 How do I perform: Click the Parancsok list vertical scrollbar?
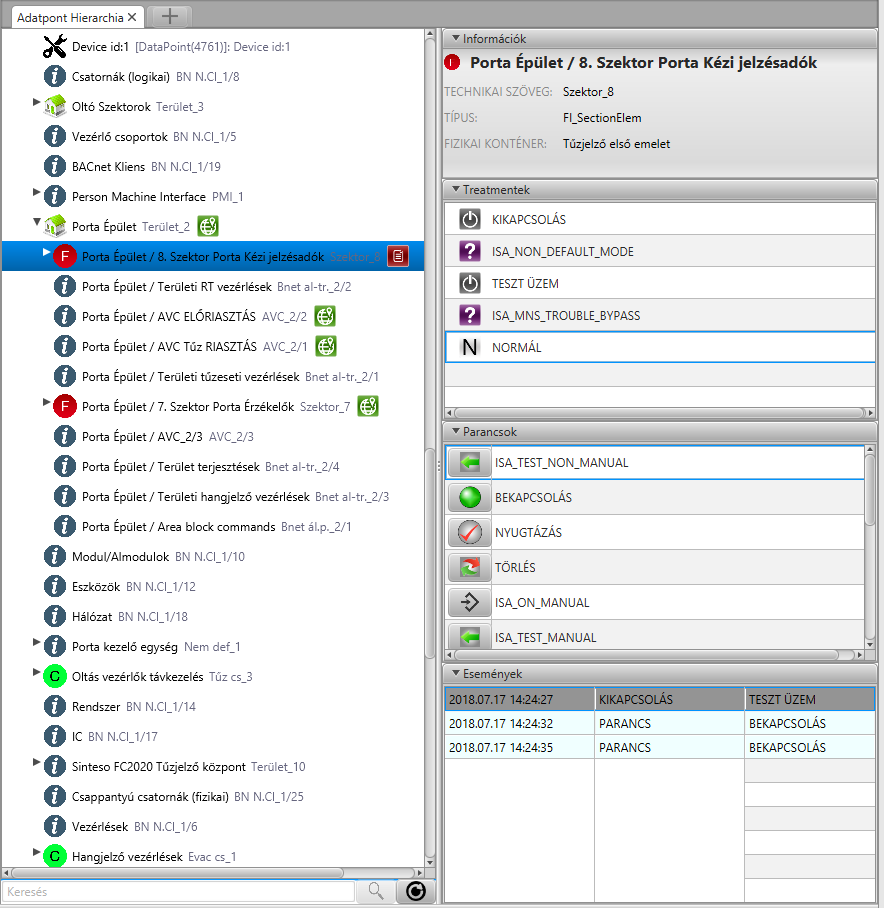coord(870,500)
